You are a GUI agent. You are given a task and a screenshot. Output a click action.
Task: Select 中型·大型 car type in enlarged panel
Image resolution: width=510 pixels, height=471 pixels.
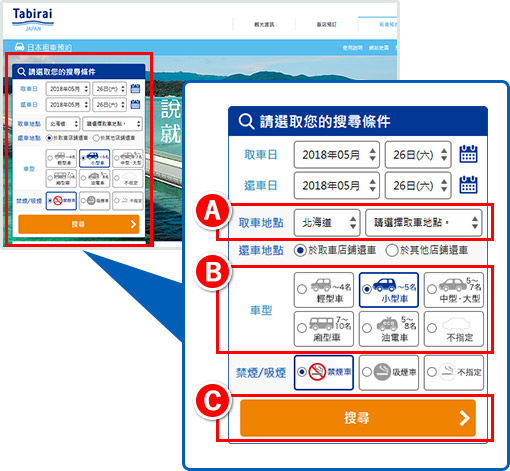pyautogui.click(x=454, y=290)
